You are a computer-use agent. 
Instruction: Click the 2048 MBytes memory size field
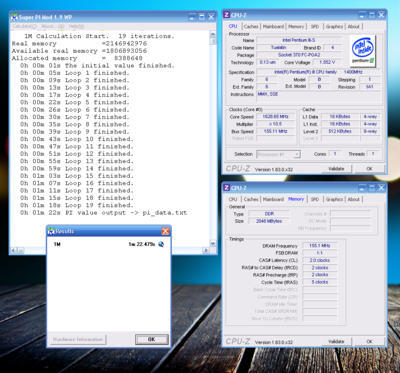(x=269, y=221)
